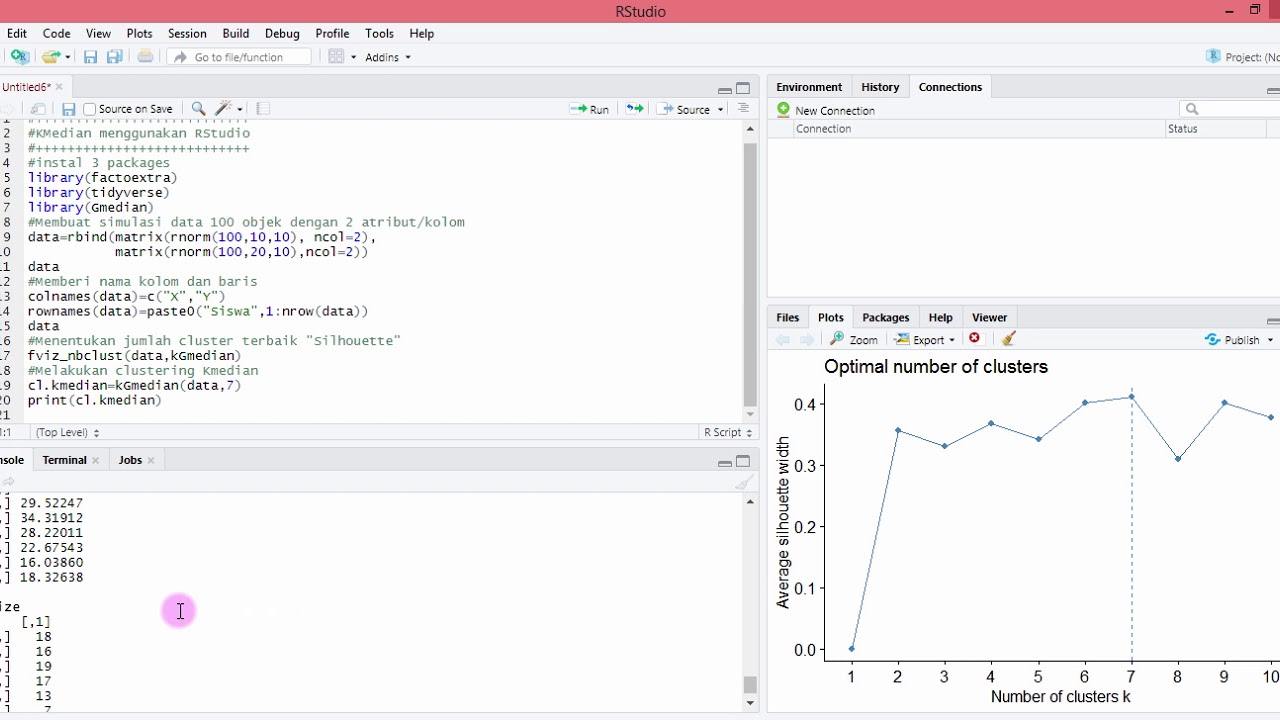Click console vertical scrollbar thumb

pyautogui.click(x=750, y=685)
